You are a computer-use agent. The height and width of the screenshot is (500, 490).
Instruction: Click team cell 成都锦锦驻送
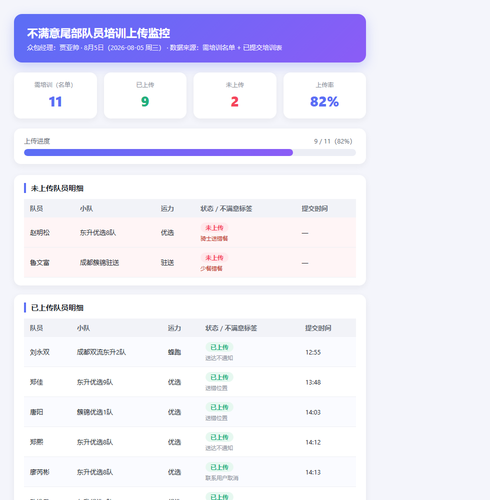[99, 263]
